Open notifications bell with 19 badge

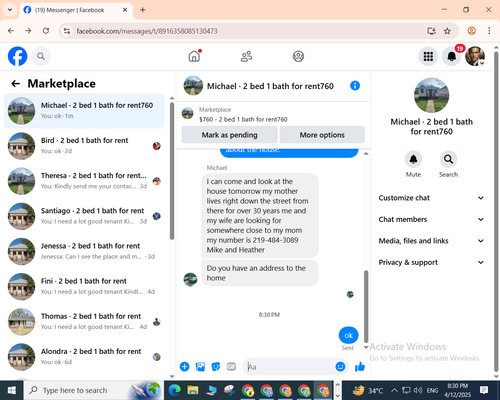pyautogui.click(x=452, y=56)
